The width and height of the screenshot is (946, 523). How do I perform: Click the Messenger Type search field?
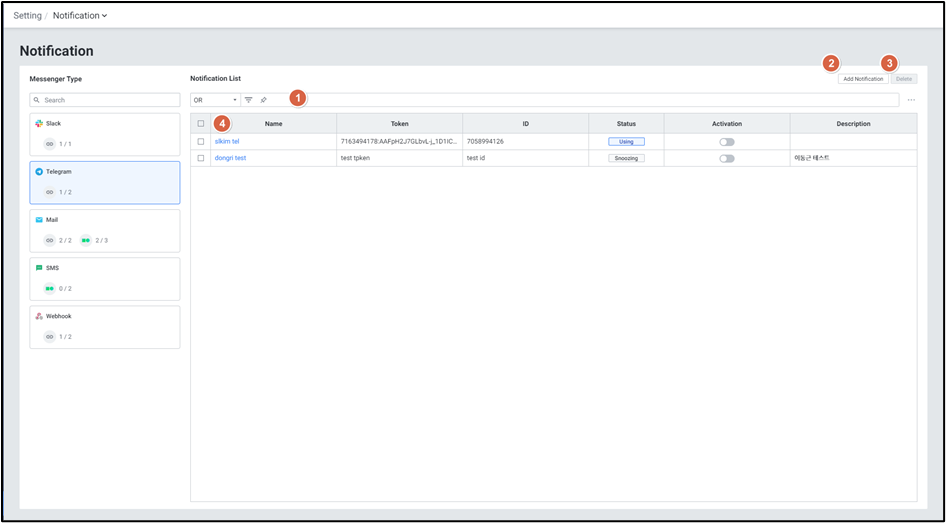pyautogui.click(x=105, y=100)
